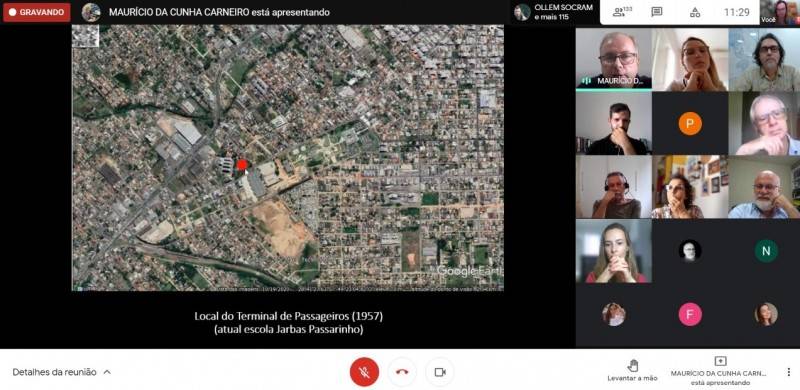The image size is (800, 390).
Task: Toggle the camera button
Action: tap(440, 372)
